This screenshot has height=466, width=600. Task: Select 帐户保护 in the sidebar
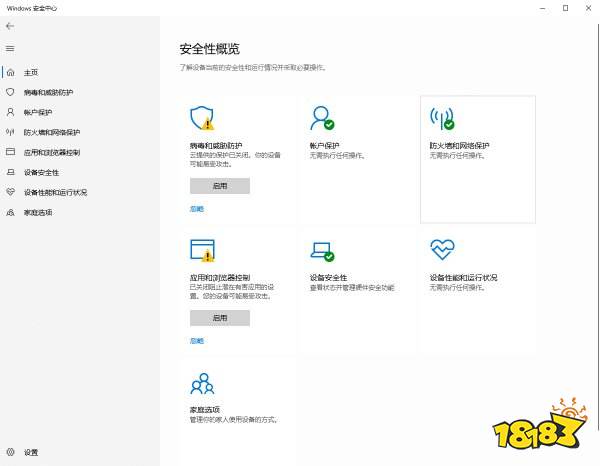pos(38,112)
